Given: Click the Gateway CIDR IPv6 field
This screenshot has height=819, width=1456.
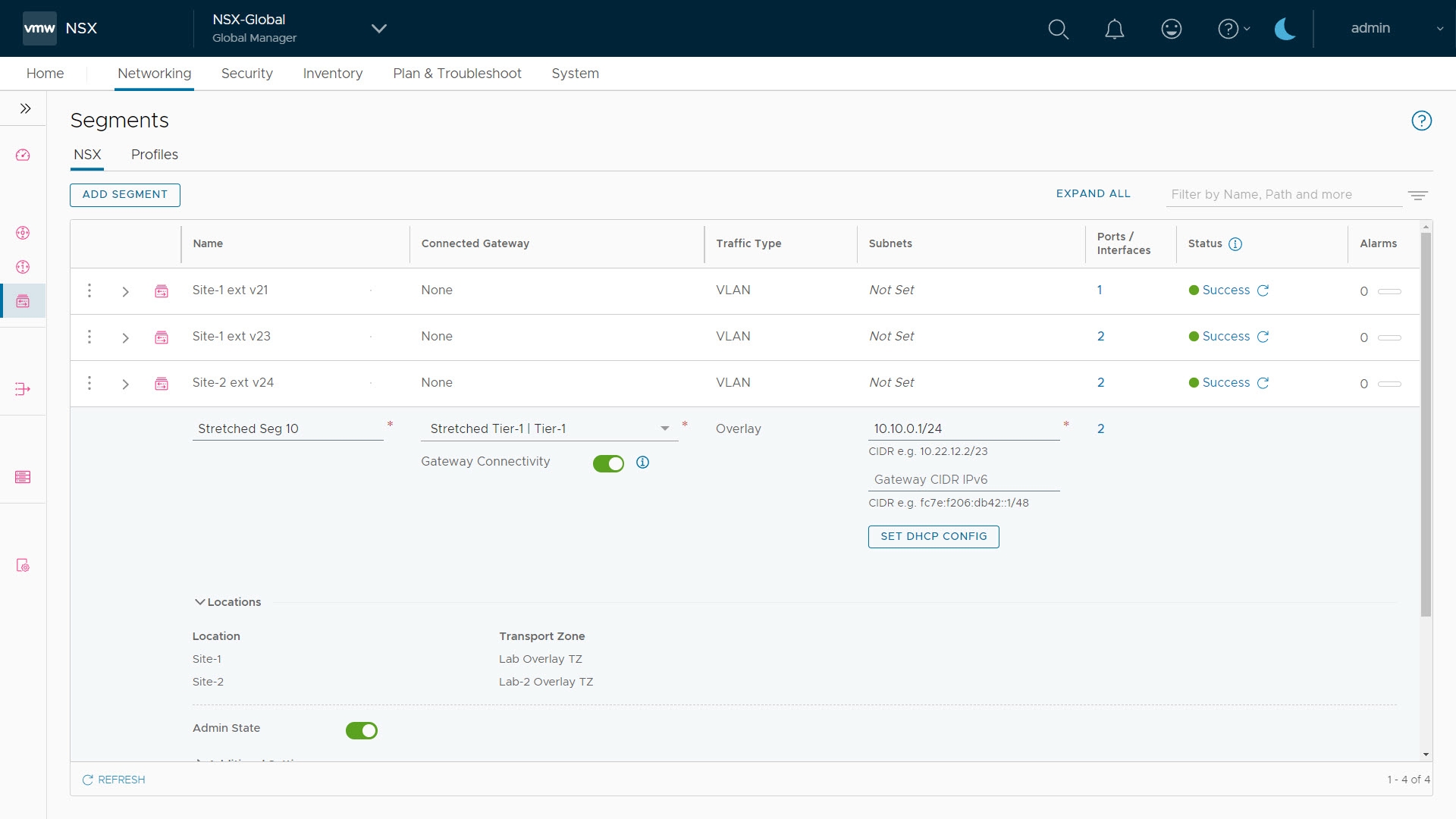Looking at the screenshot, I should pos(963,479).
